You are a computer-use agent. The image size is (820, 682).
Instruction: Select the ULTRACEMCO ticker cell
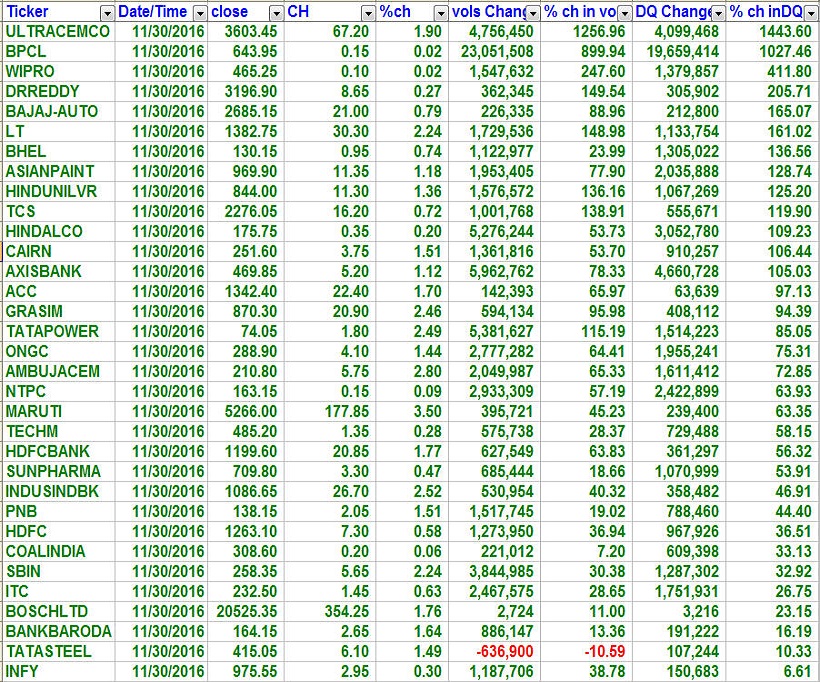pos(57,32)
